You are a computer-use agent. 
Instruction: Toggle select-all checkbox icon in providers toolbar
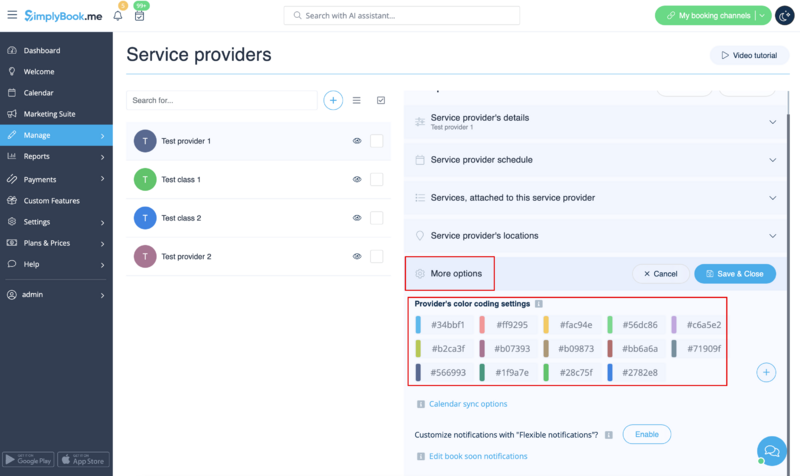pos(381,101)
